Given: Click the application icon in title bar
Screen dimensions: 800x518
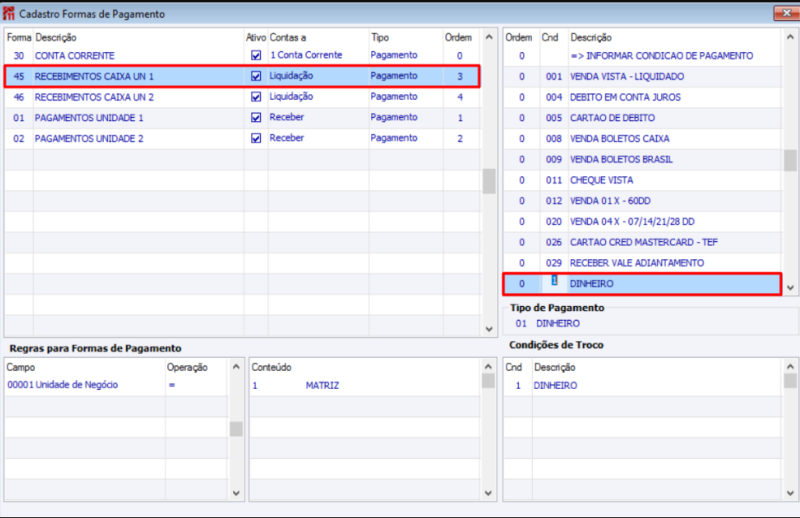Looking at the screenshot, I should [9, 13].
